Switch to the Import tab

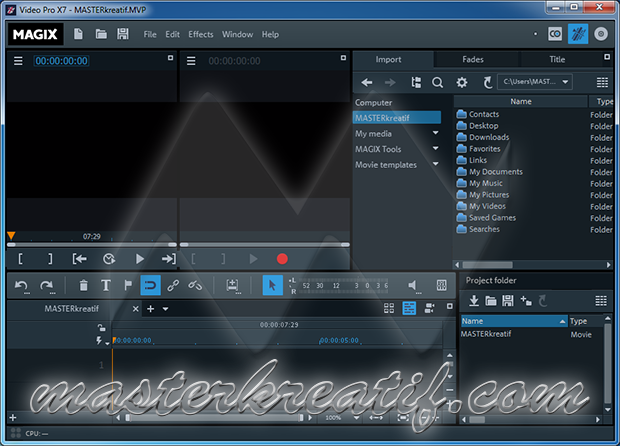388,59
